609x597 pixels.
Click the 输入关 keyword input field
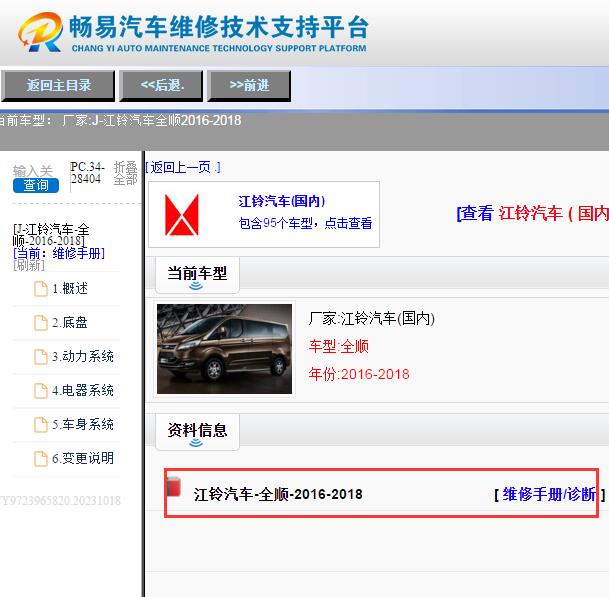pos(33,171)
